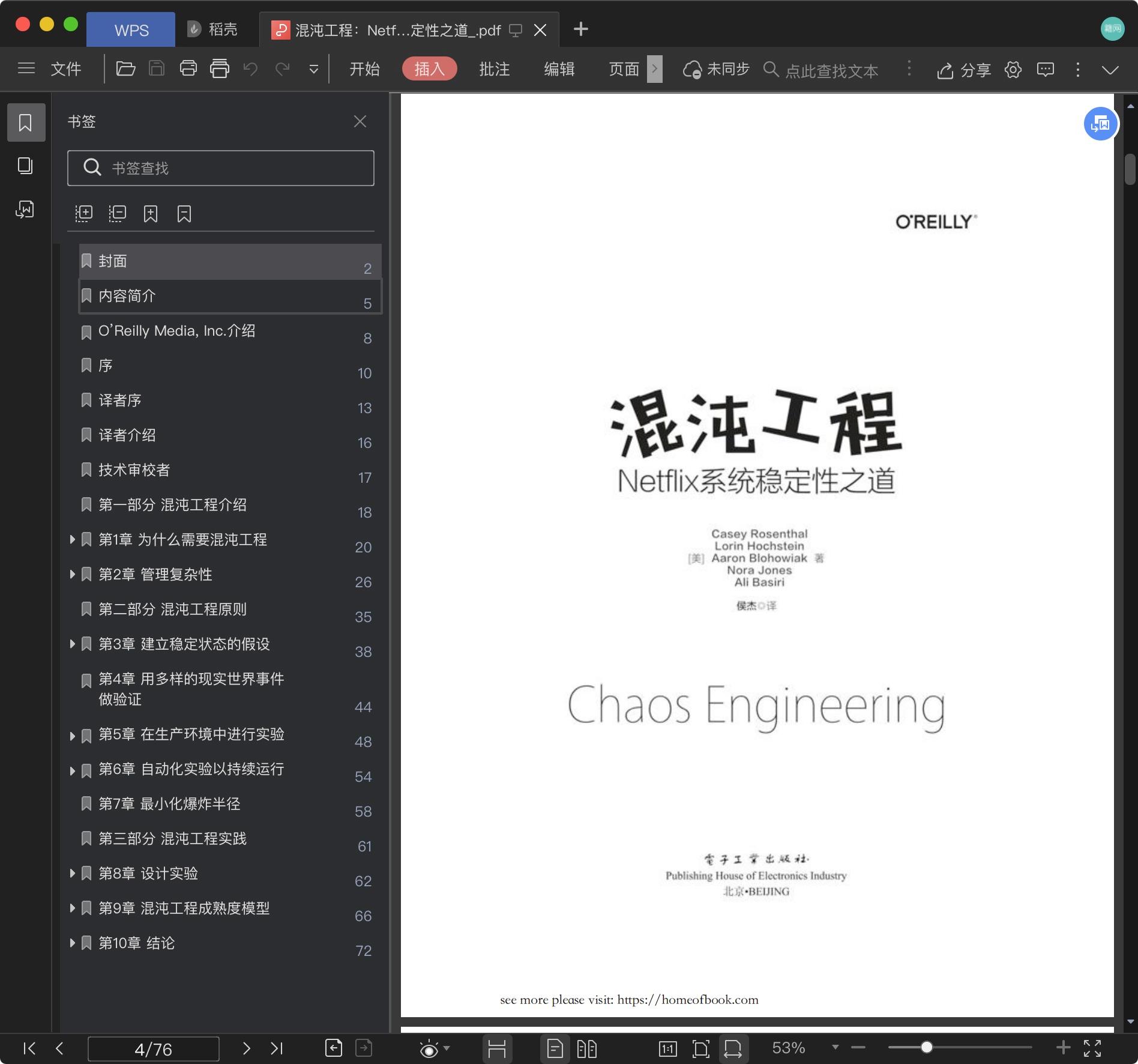The image size is (1138, 1064).
Task: Open the bookmarks panel icon in sidebar
Action: click(26, 122)
